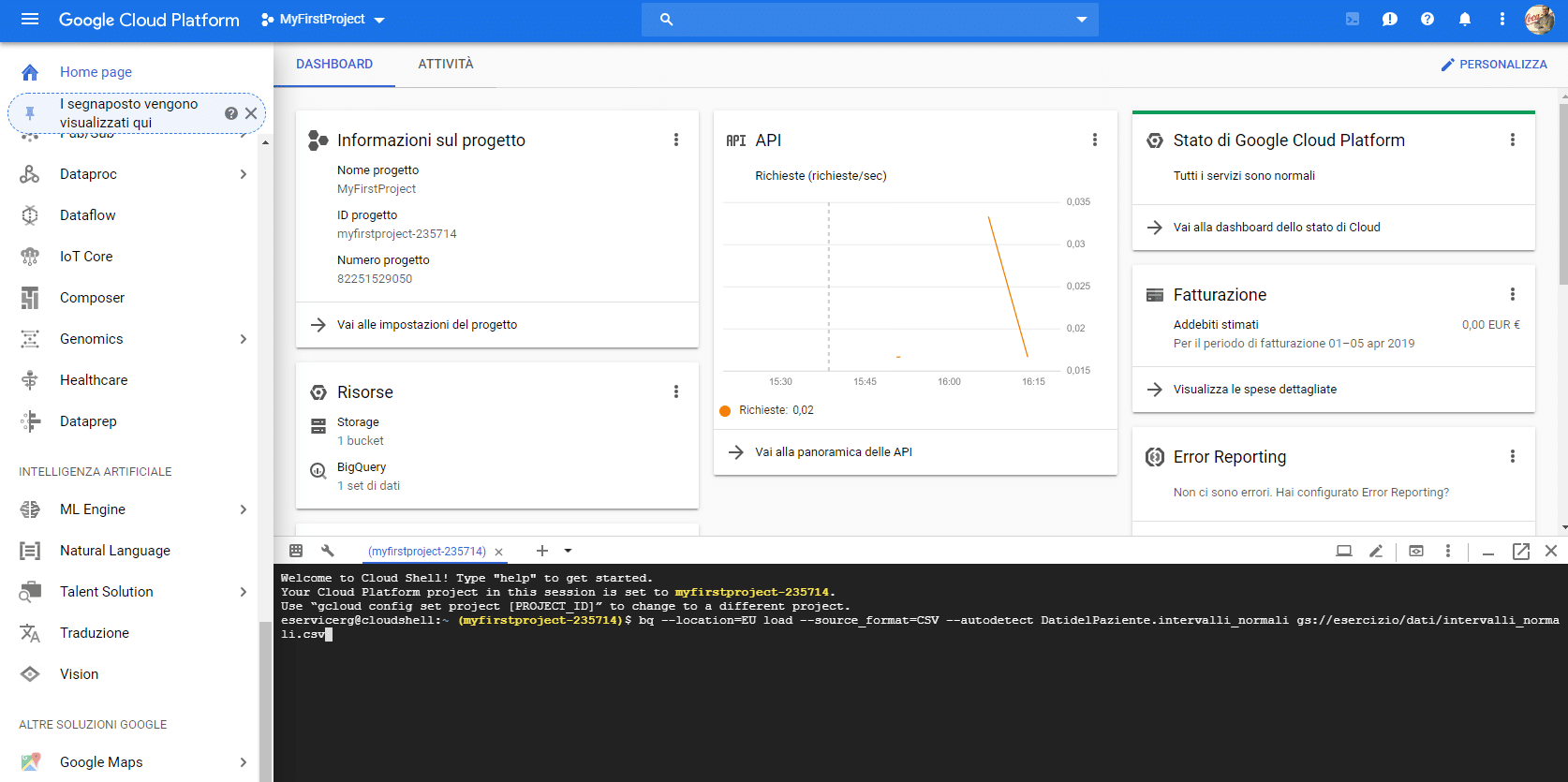
Task: Expand the search bar dropdown arrow
Action: (x=1082, y=19)
